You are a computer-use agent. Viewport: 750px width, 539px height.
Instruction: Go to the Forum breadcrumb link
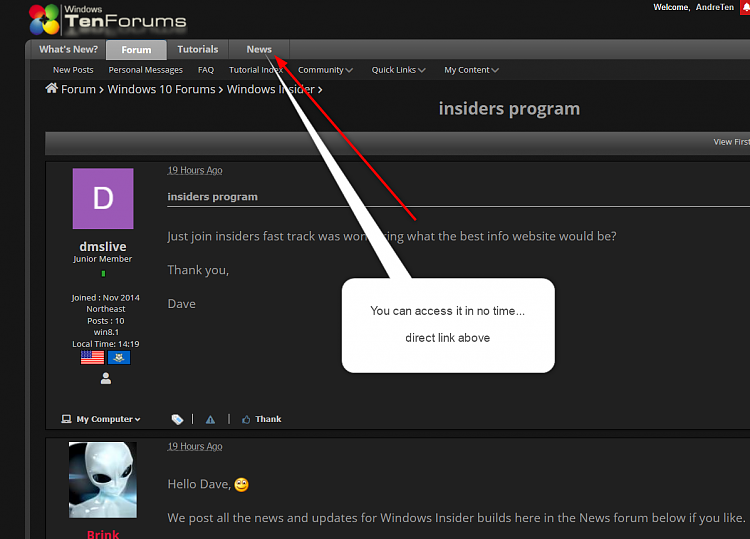78,89
